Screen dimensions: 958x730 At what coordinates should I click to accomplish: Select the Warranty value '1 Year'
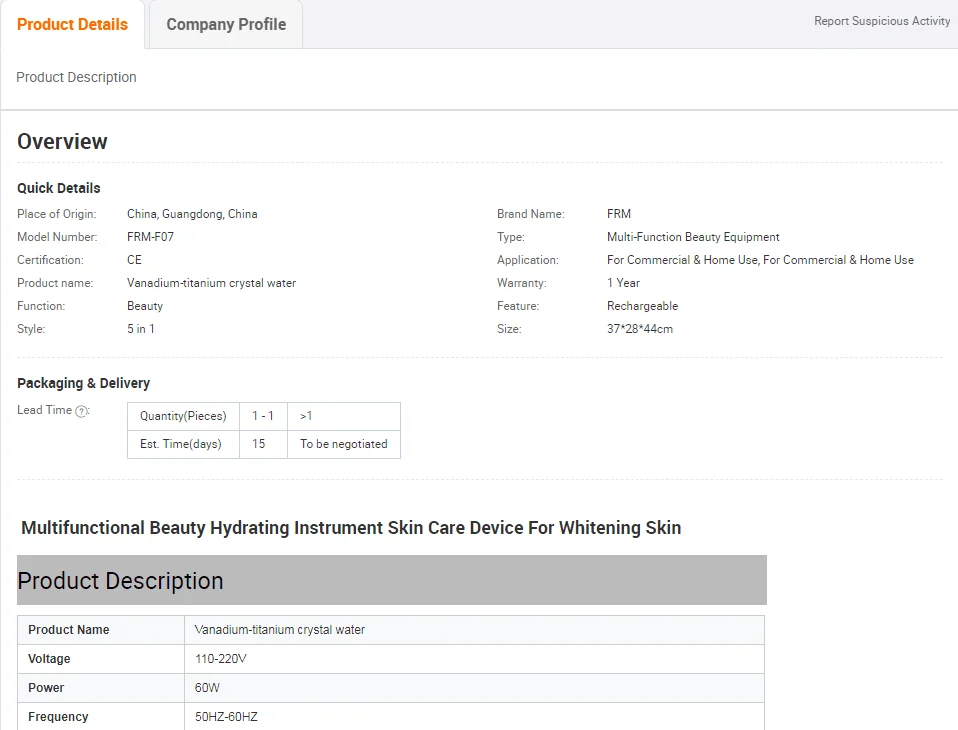click(x=623, y=283)
